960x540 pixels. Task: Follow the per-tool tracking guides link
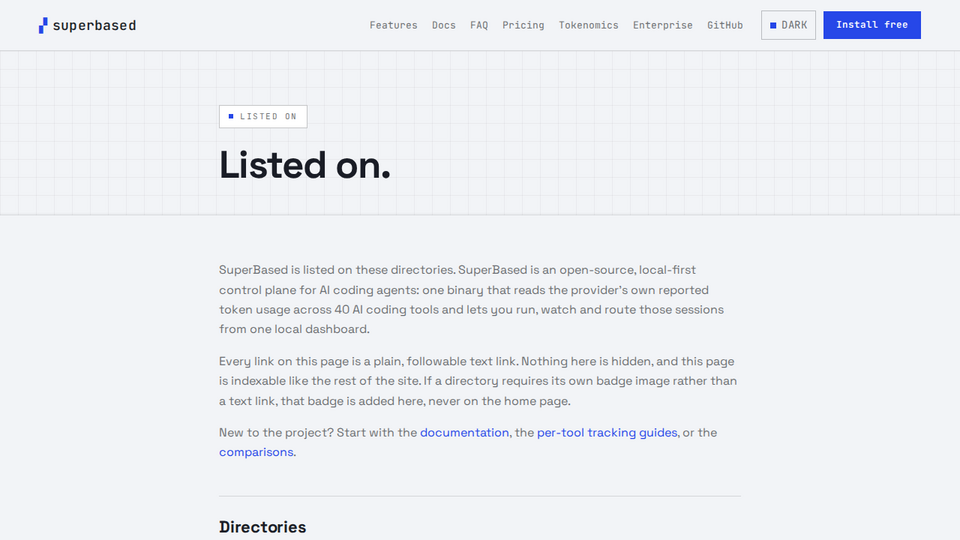pyautogui.click(x=607, y=432)
